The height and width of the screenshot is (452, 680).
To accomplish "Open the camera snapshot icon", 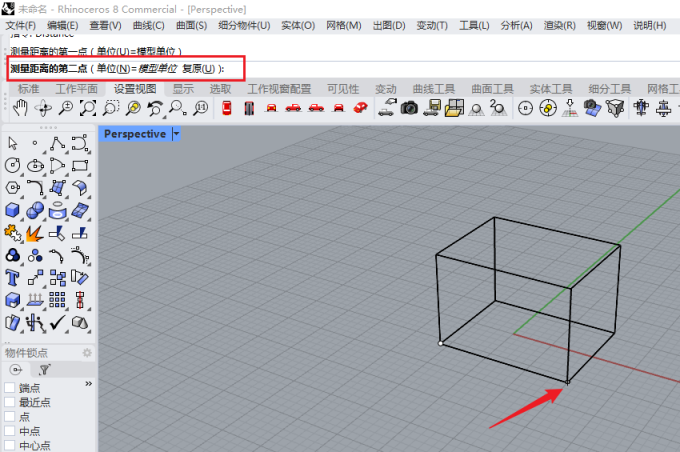I will point(409,108).
